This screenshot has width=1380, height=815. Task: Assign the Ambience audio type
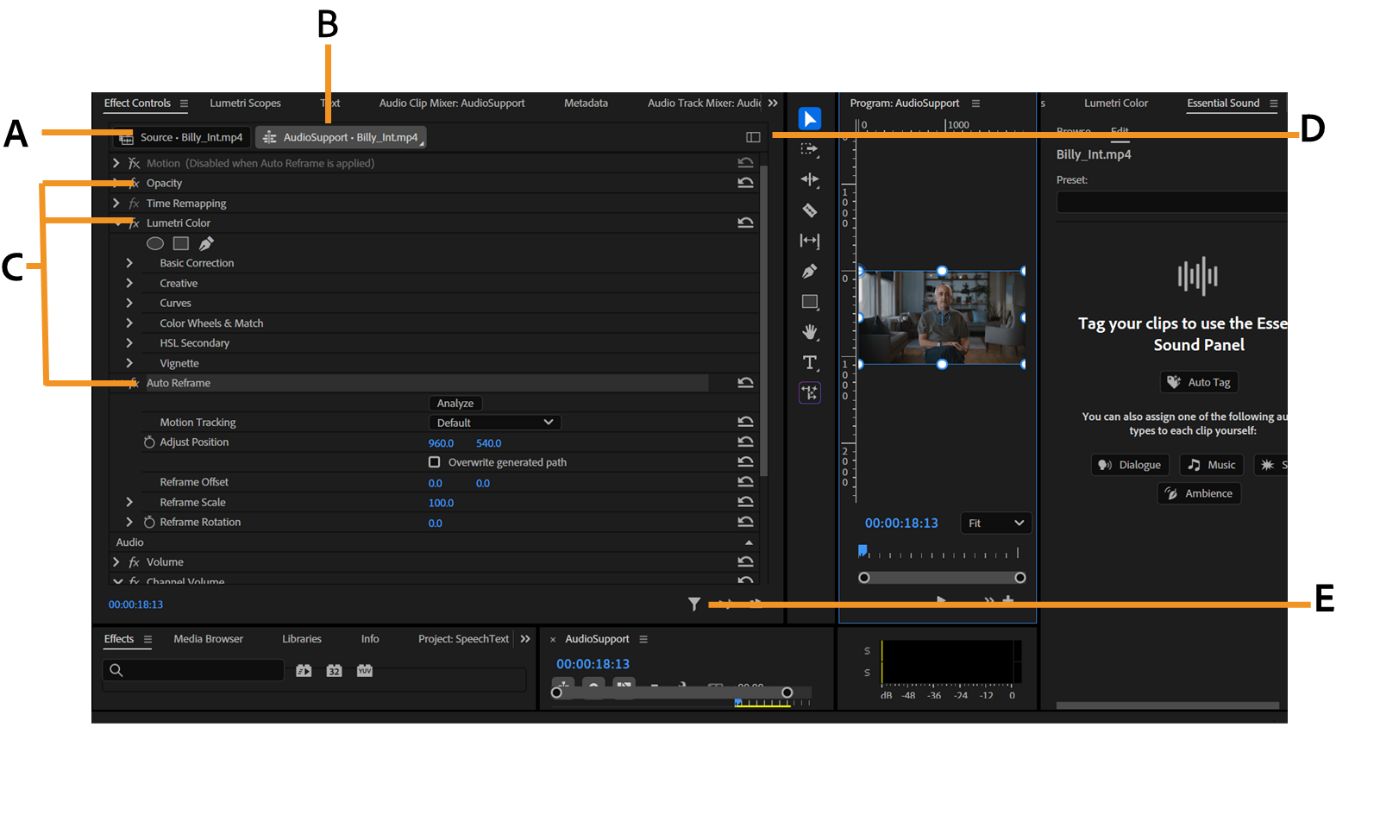click(x=1199, y=493)
